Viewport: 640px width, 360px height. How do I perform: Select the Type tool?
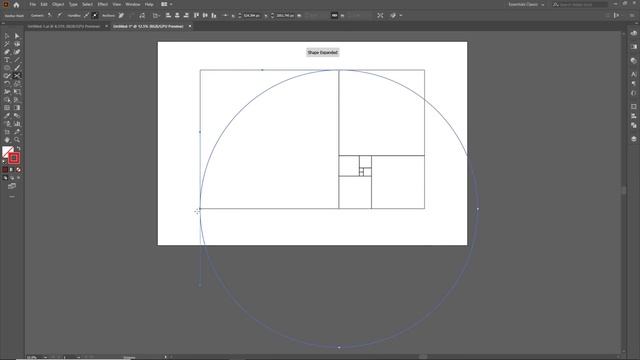(x=7, y=60)
